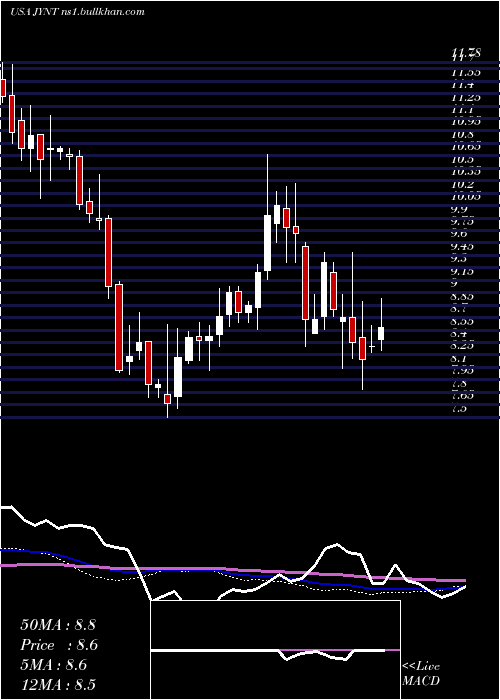Click the 7.5 price axis label
The width and height of the screenshot is (500, 700).
click(459, 408)
